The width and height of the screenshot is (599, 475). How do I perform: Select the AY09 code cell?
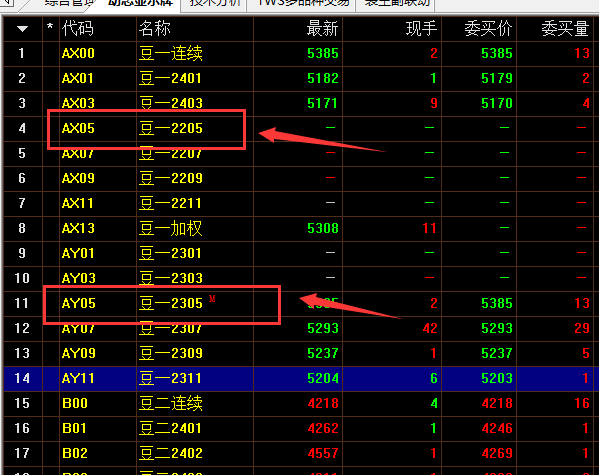click(x=78, y=353)
